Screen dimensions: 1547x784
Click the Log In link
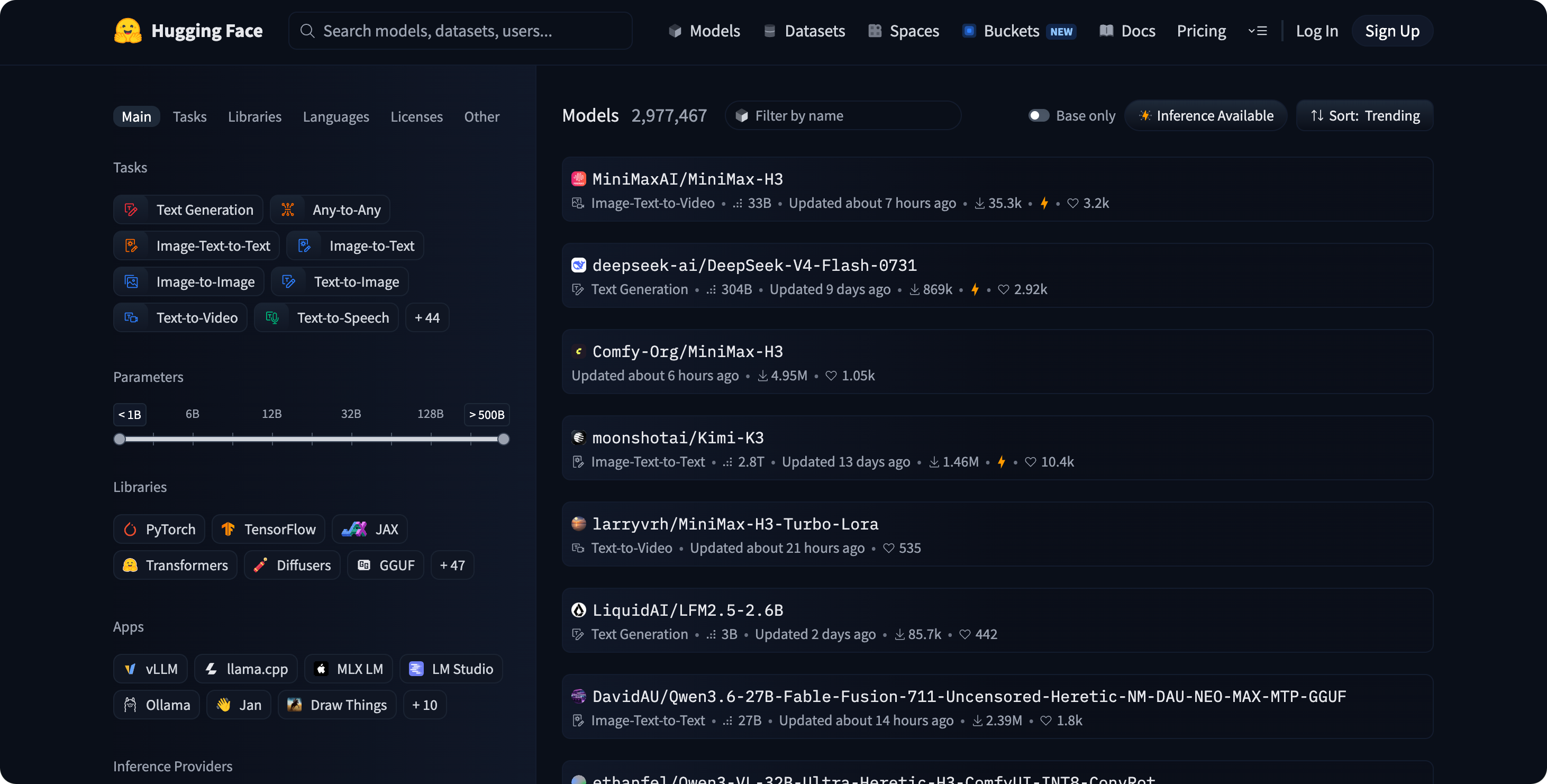pyautogui.click(x=1317, y=31)
